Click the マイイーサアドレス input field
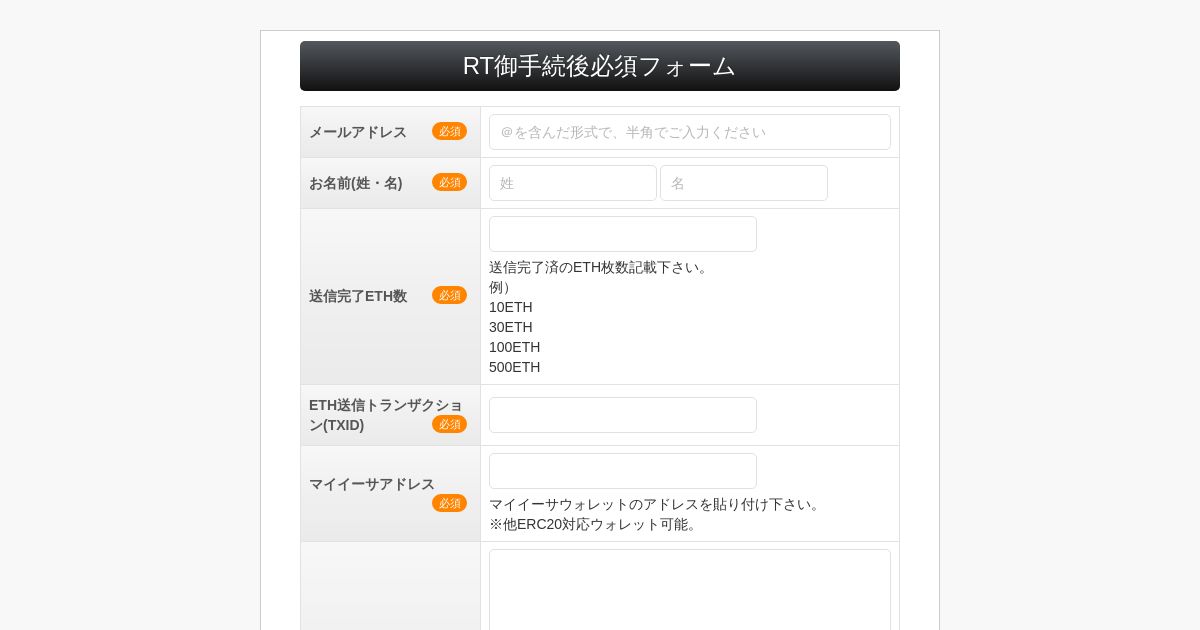The width and height of the screenshot is (1200, 630). pos(623,471)
